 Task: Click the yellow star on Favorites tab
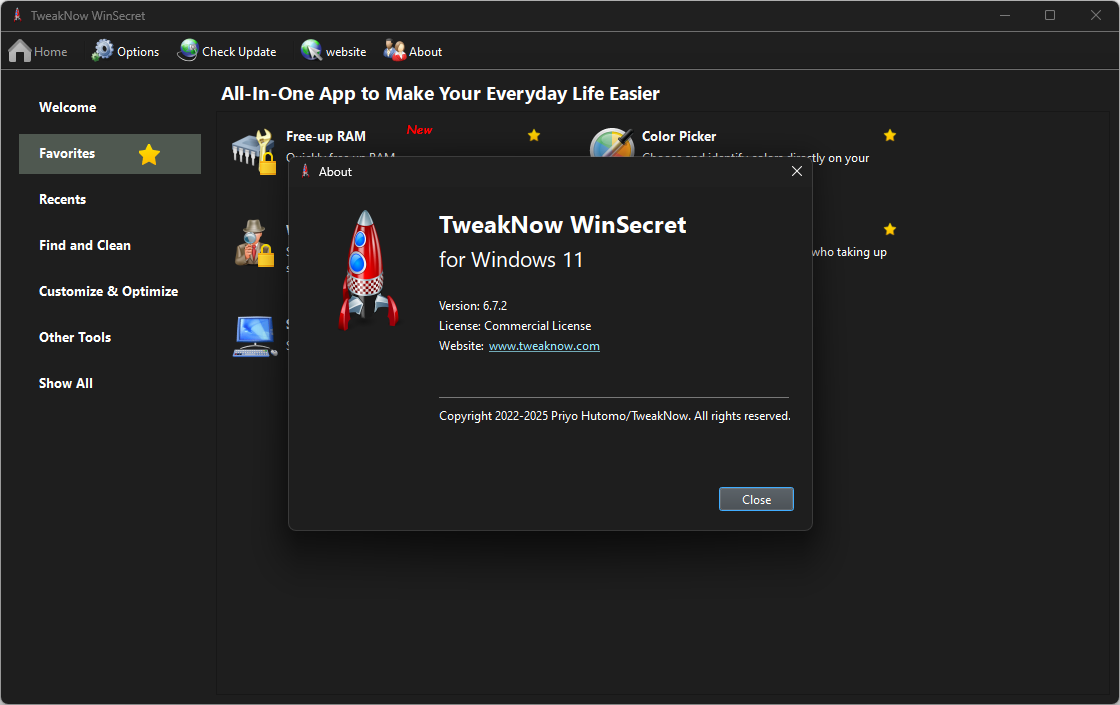[x=149, y=154]
